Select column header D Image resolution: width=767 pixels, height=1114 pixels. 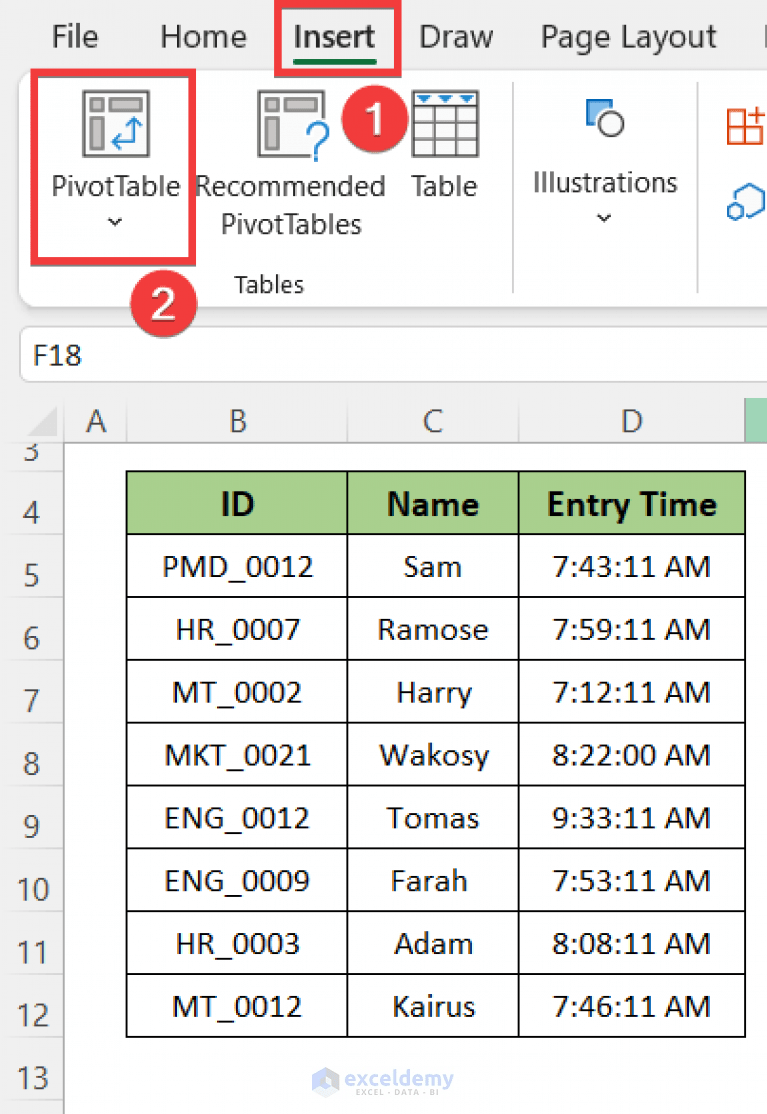[x=631, y=421]
